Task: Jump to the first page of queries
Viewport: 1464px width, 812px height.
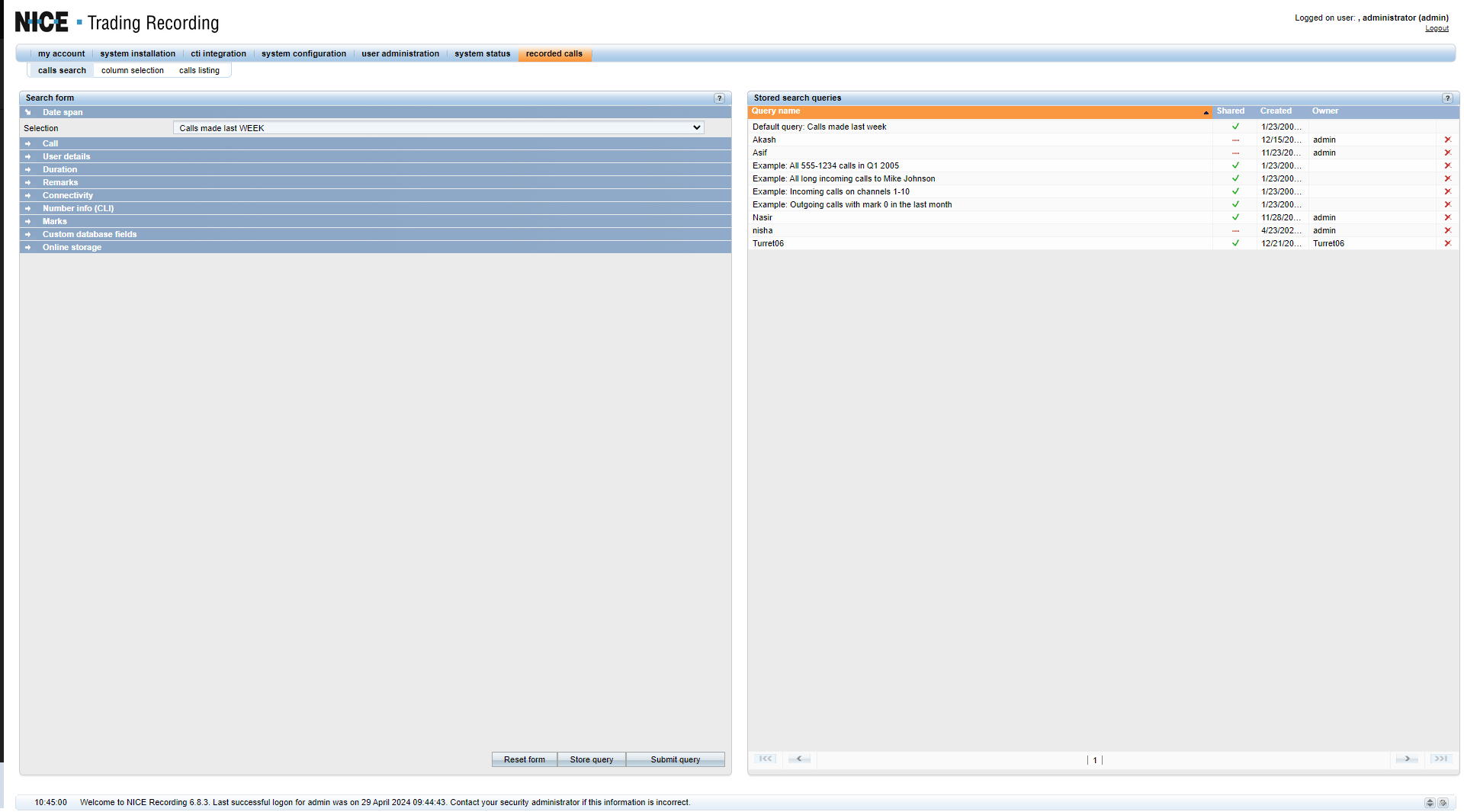Action: [766, 759]
